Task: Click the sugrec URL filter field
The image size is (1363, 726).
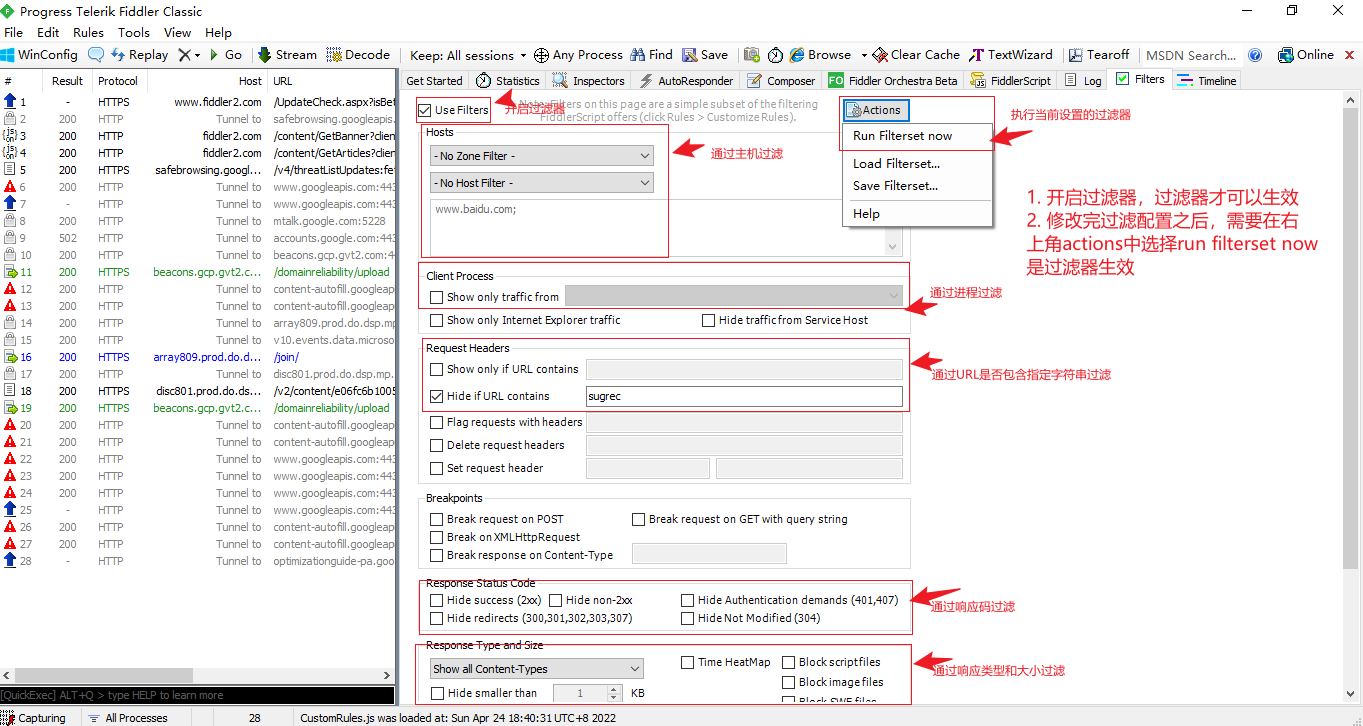Action: 744,396
